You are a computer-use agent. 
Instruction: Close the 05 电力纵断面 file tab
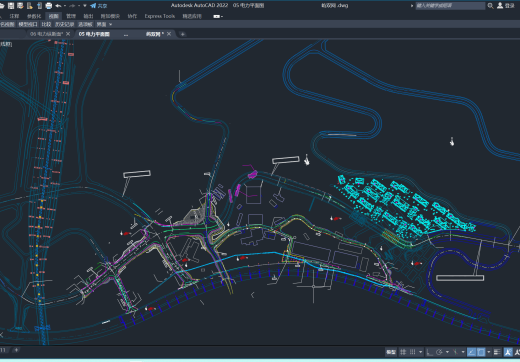tap(68, 34)
